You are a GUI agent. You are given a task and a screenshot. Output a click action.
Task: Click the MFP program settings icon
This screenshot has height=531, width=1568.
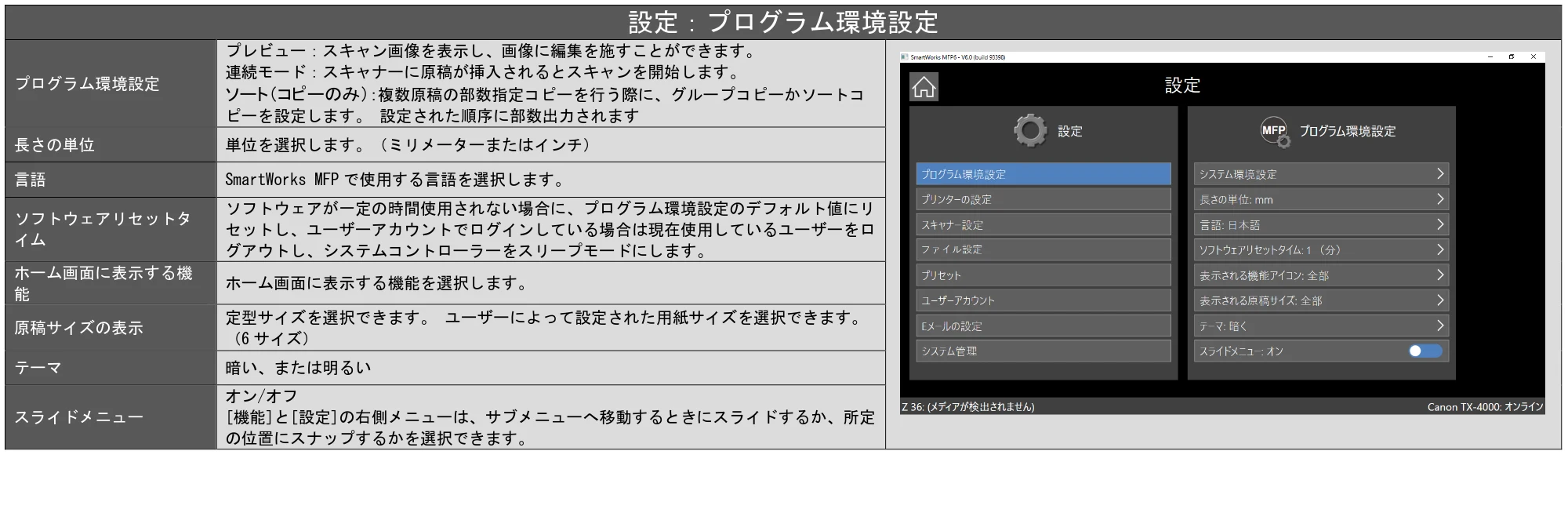click(1275, 131)
